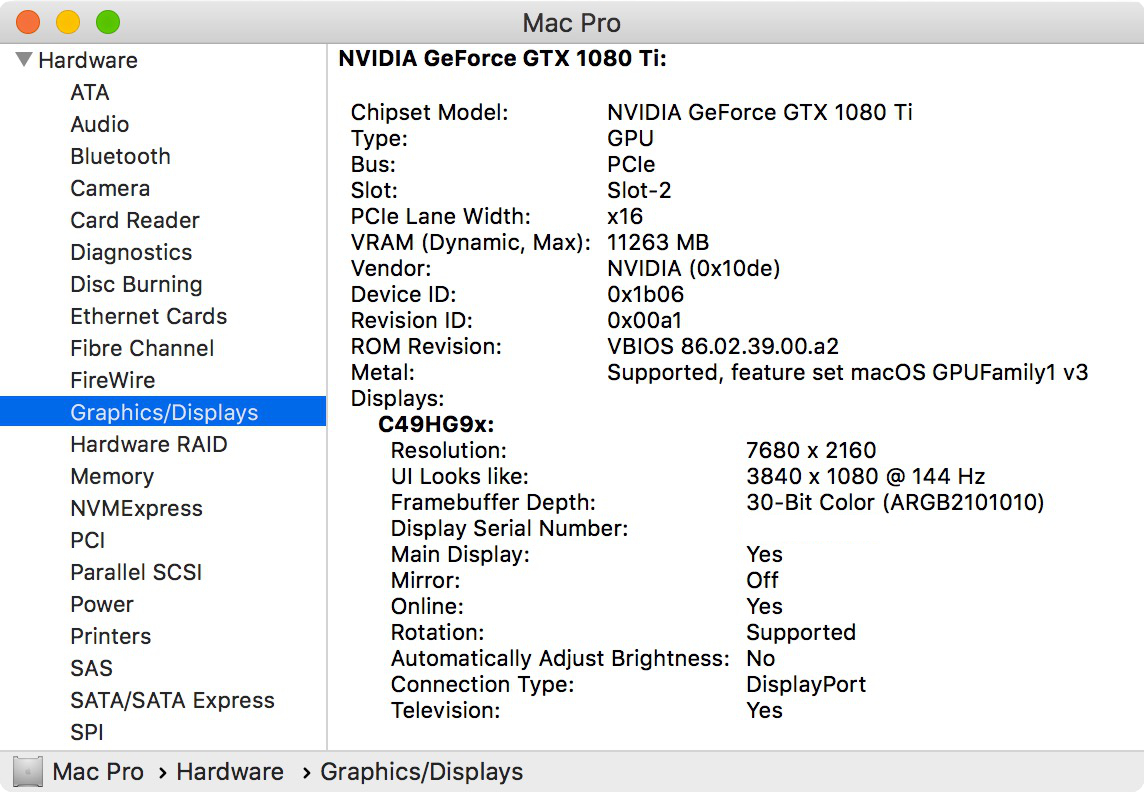
Task: Open the PCI section
Action: [x=88, y=540]
